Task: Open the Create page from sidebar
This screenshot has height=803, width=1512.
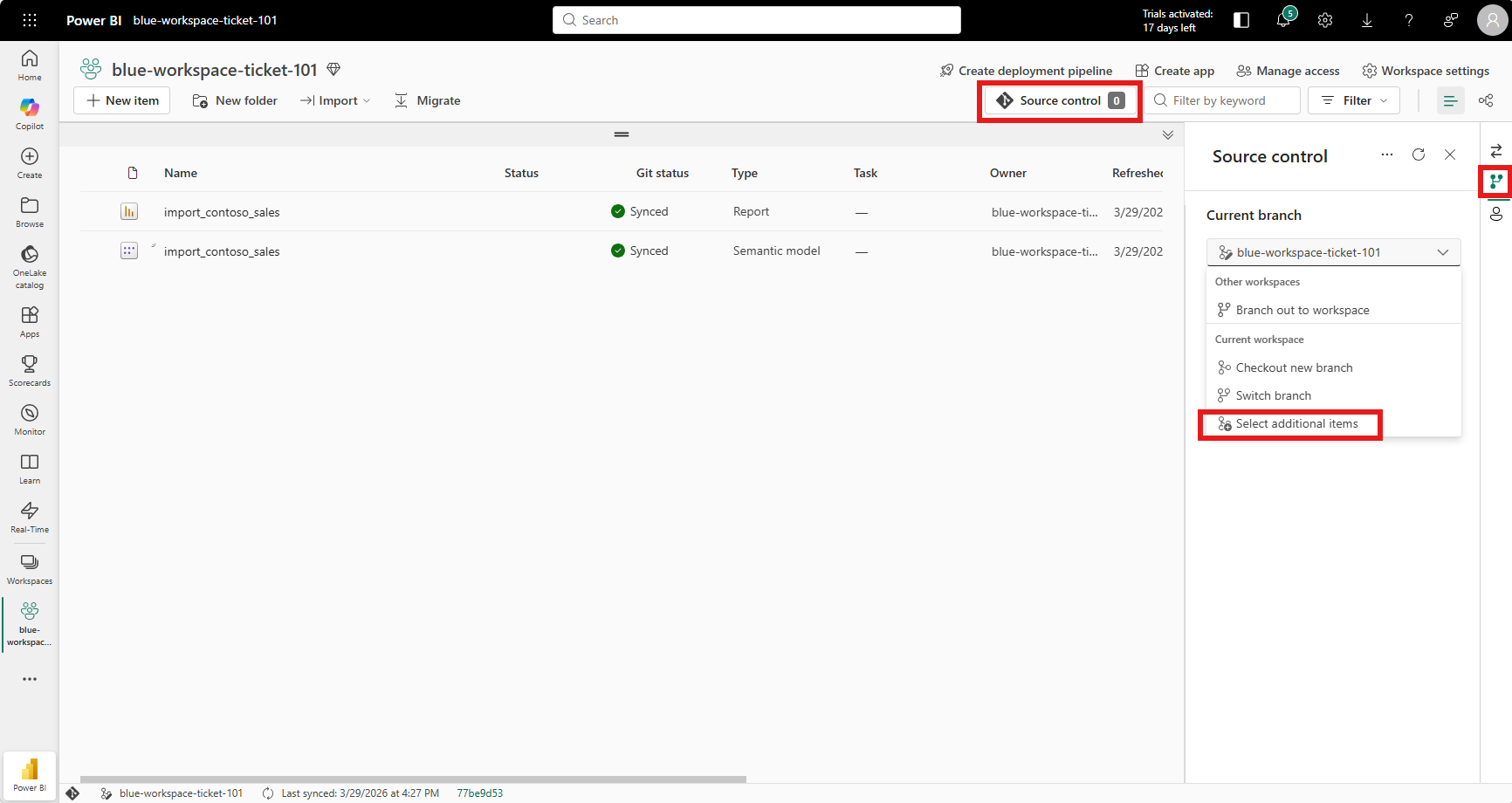Action: coord(30,163)
